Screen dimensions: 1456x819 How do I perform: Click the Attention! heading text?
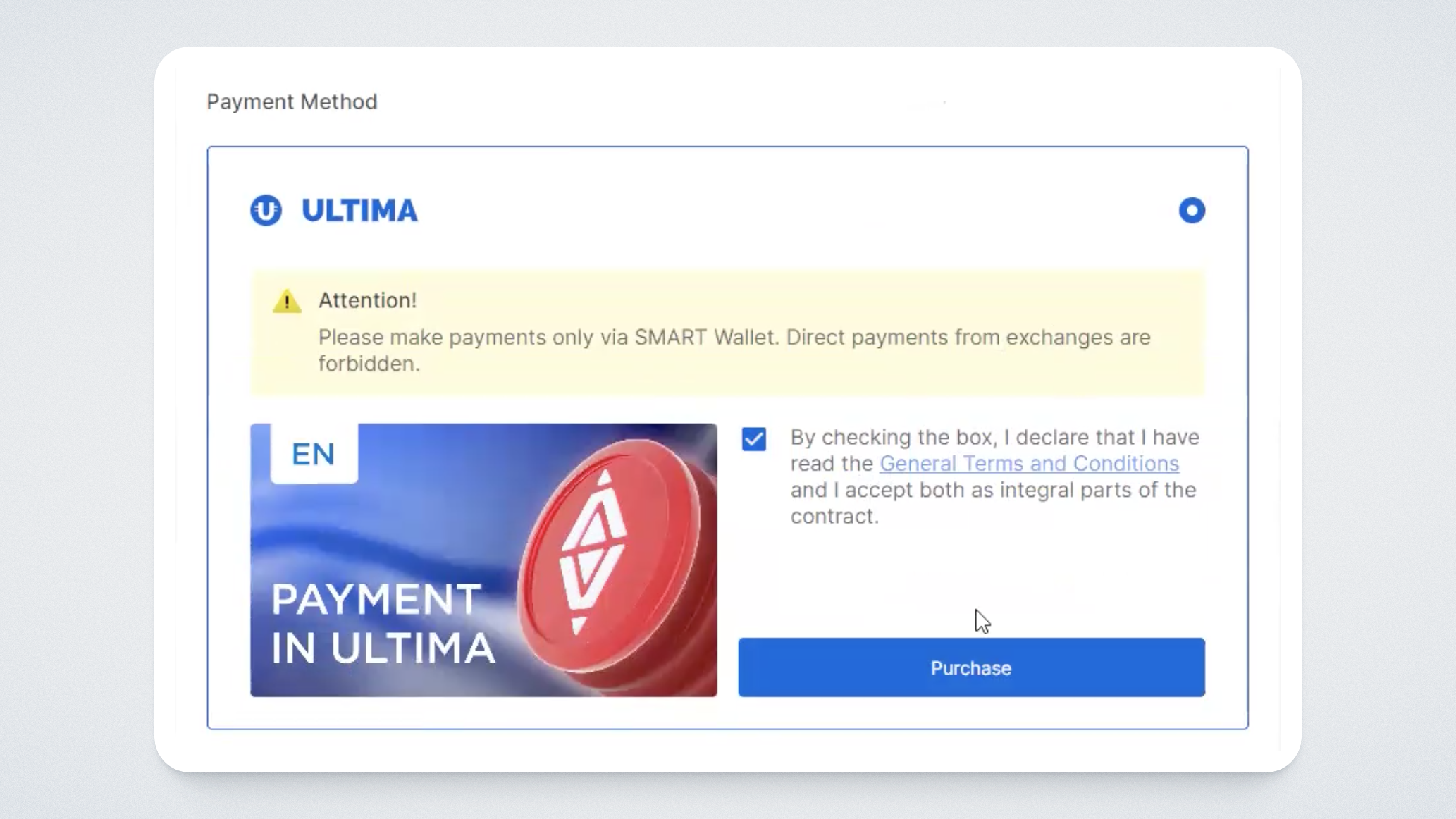click(x=367, y=301)
